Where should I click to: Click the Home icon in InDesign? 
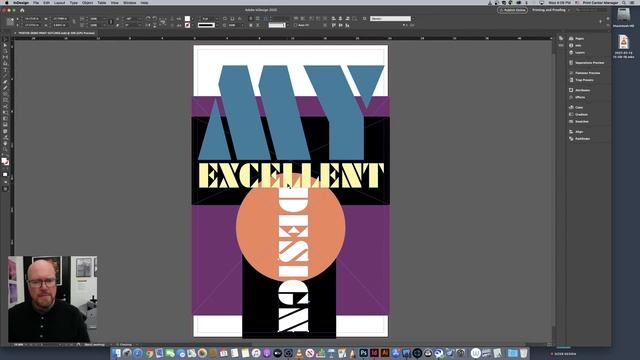tap(22, 10)
